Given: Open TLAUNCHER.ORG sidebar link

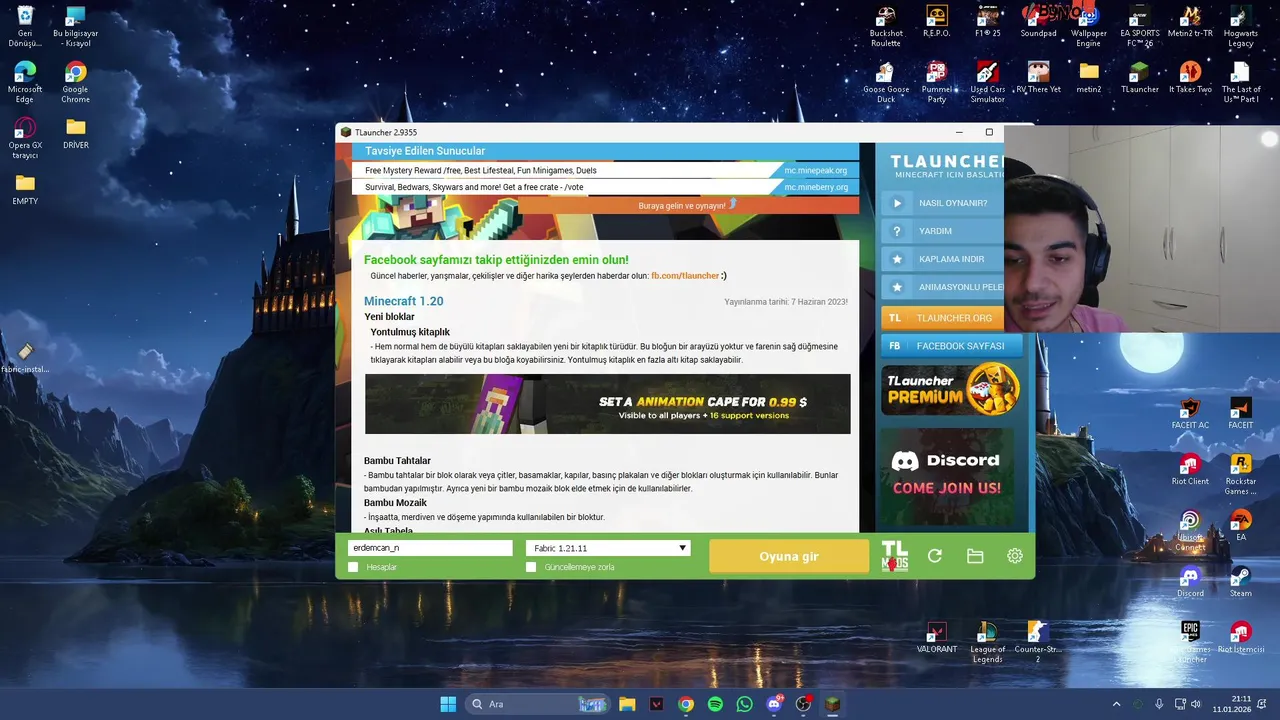Looking at the screenshot, I should [943, 318].
